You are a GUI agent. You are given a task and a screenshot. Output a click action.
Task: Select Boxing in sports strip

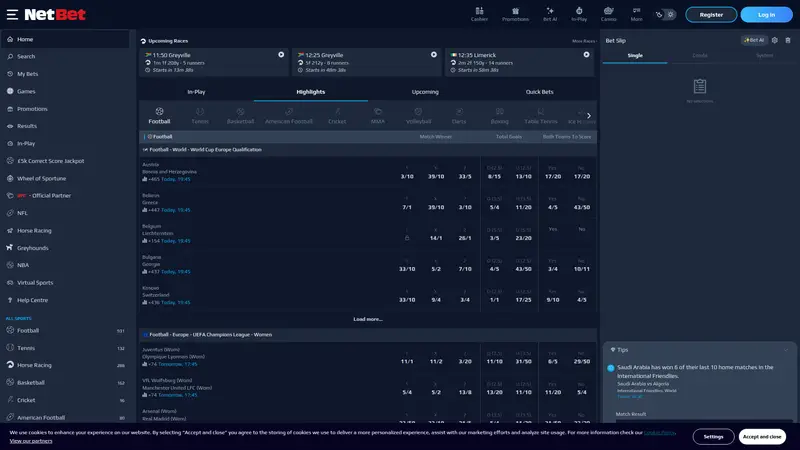(x=499, y=116)
